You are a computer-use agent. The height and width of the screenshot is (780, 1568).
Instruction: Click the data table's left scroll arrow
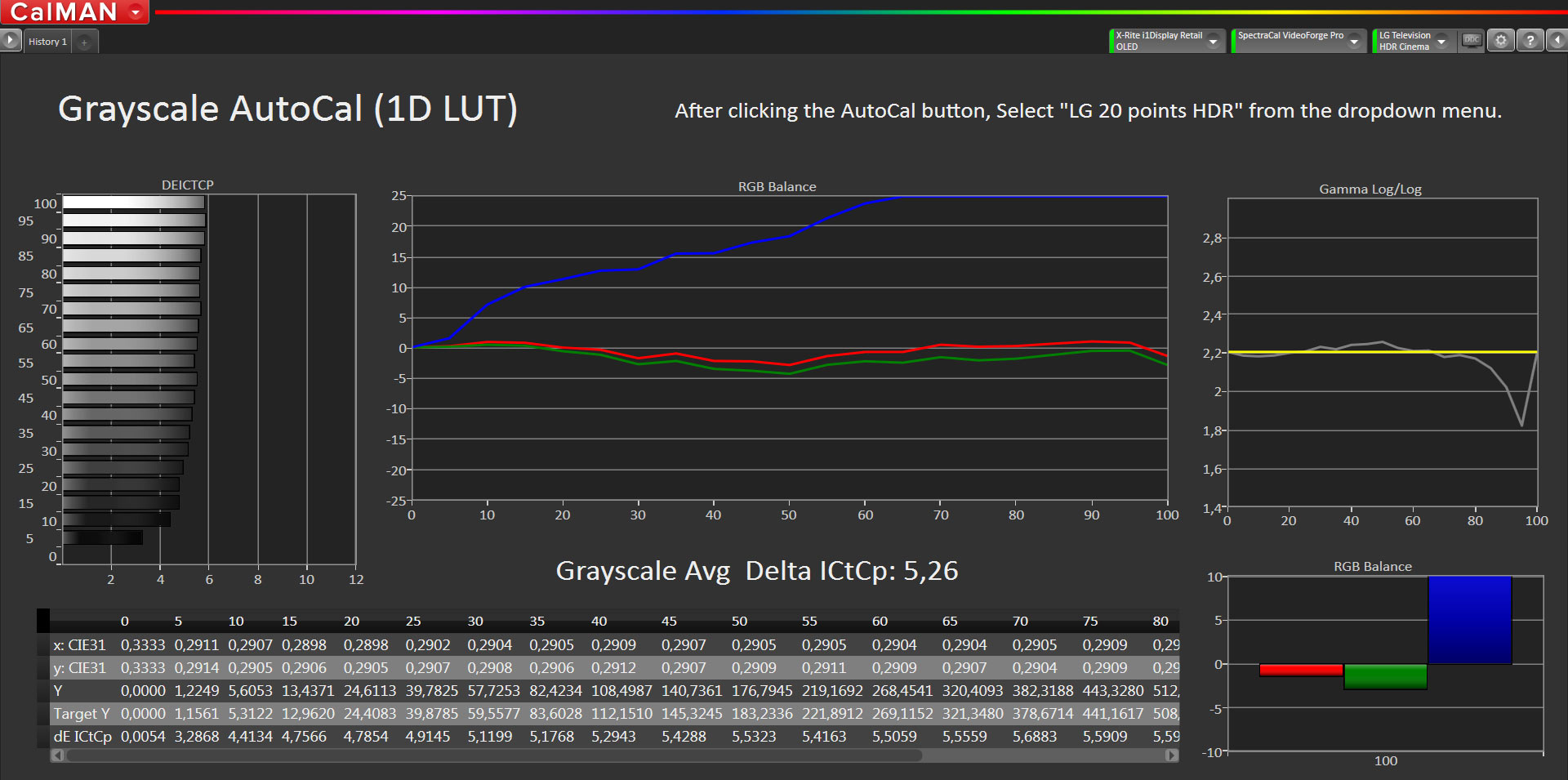(x=57, y=755)
